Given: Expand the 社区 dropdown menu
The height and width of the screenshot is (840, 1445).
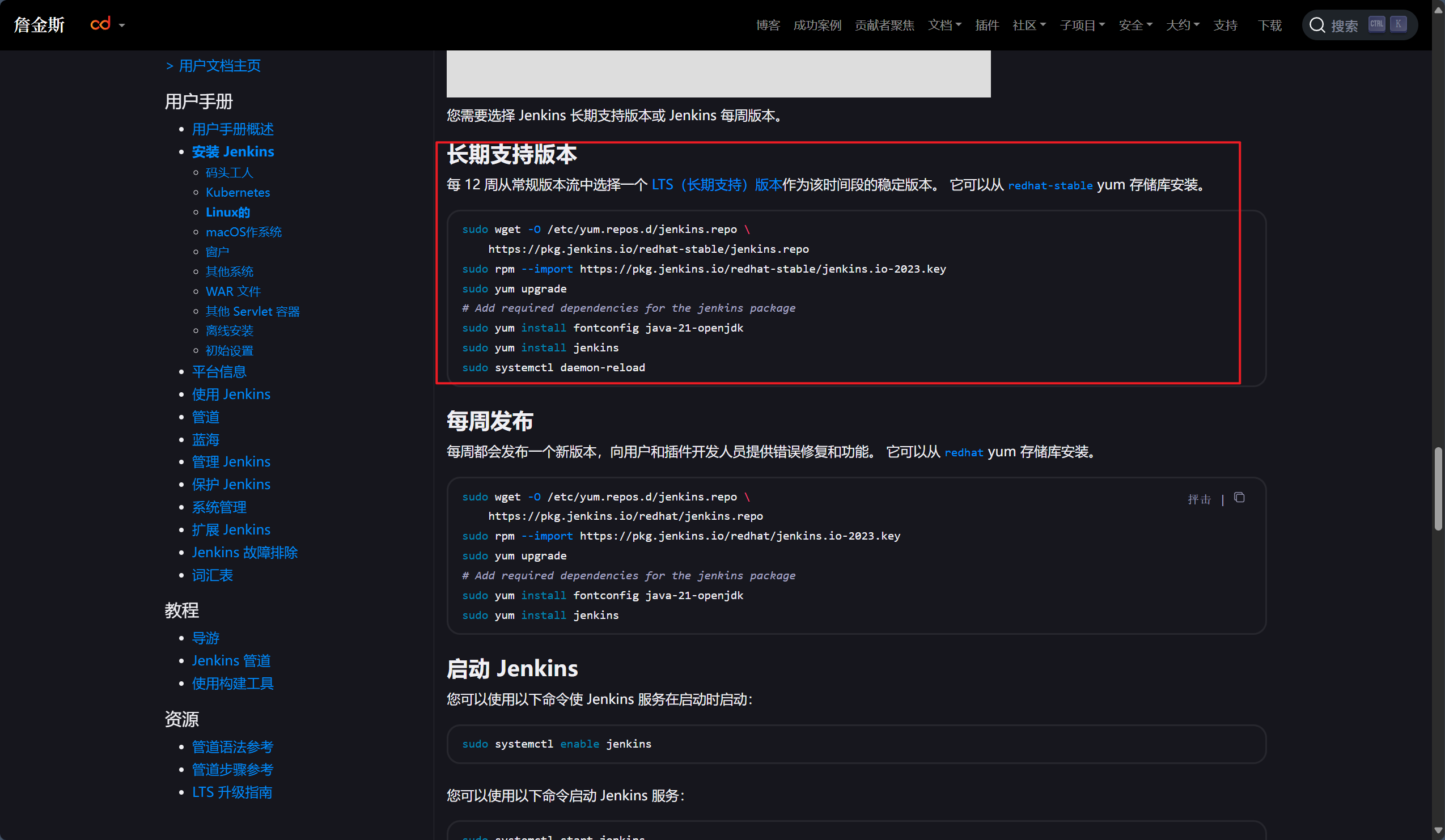Looking at the screenshot, I should [1029, 26].
